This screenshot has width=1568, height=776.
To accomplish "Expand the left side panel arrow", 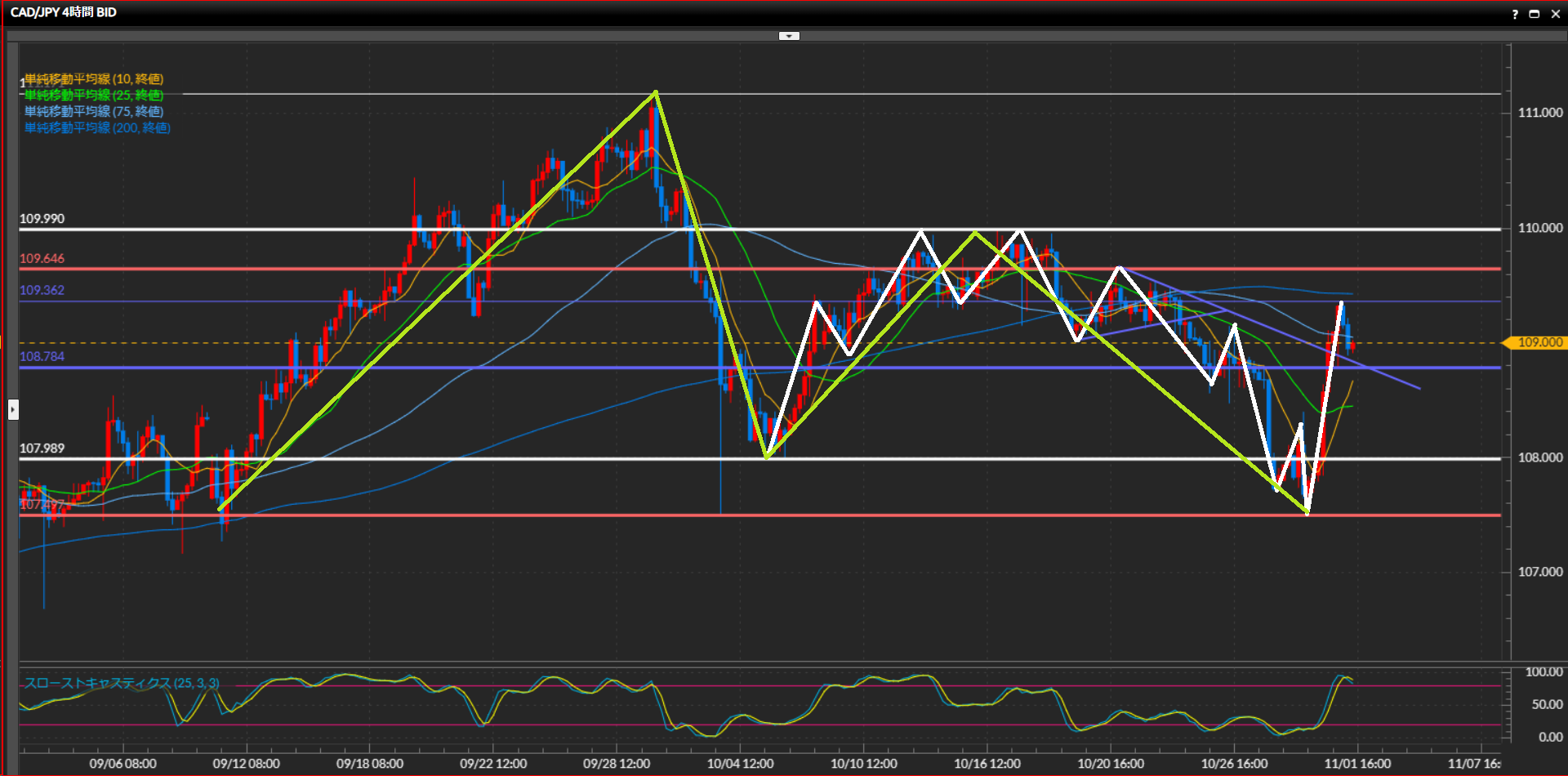I will point(13,409).
